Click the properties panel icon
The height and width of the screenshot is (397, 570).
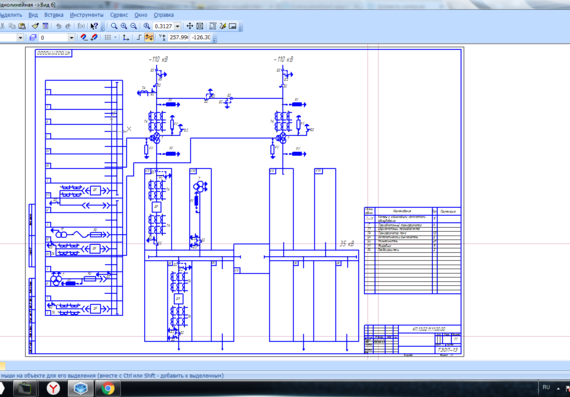click(45, 26)
